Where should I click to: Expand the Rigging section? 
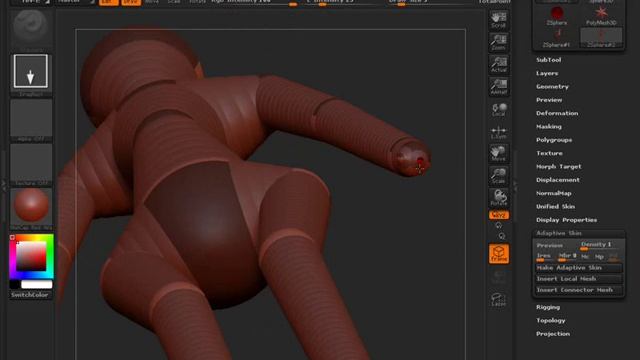pos(548,307)
